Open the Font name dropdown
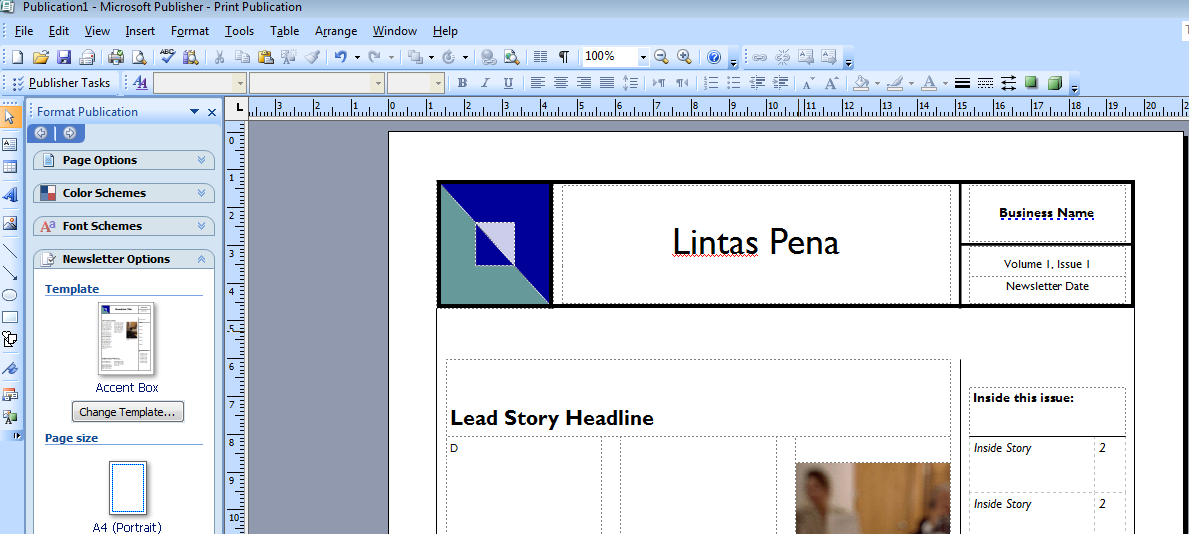The width and height of the screenshot is (1189, 534). tap(377, 83)
